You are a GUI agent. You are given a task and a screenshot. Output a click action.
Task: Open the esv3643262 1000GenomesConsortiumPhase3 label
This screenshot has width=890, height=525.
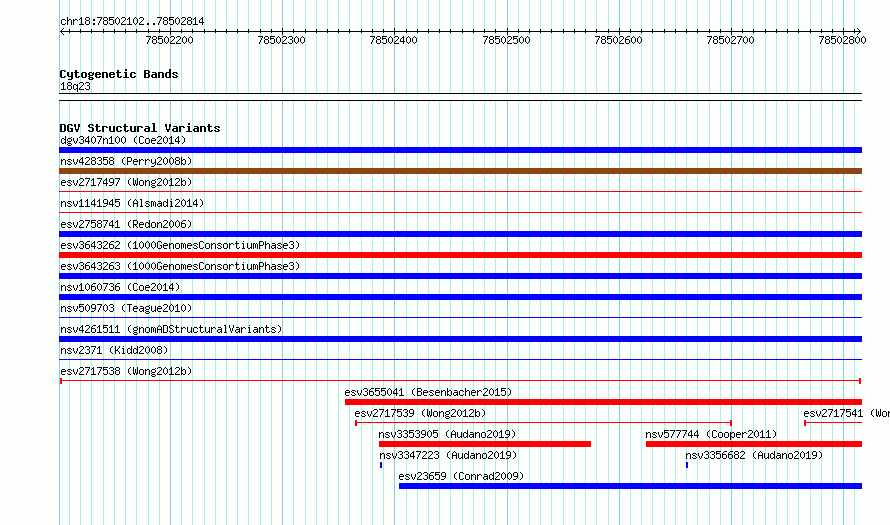(180, 245)
